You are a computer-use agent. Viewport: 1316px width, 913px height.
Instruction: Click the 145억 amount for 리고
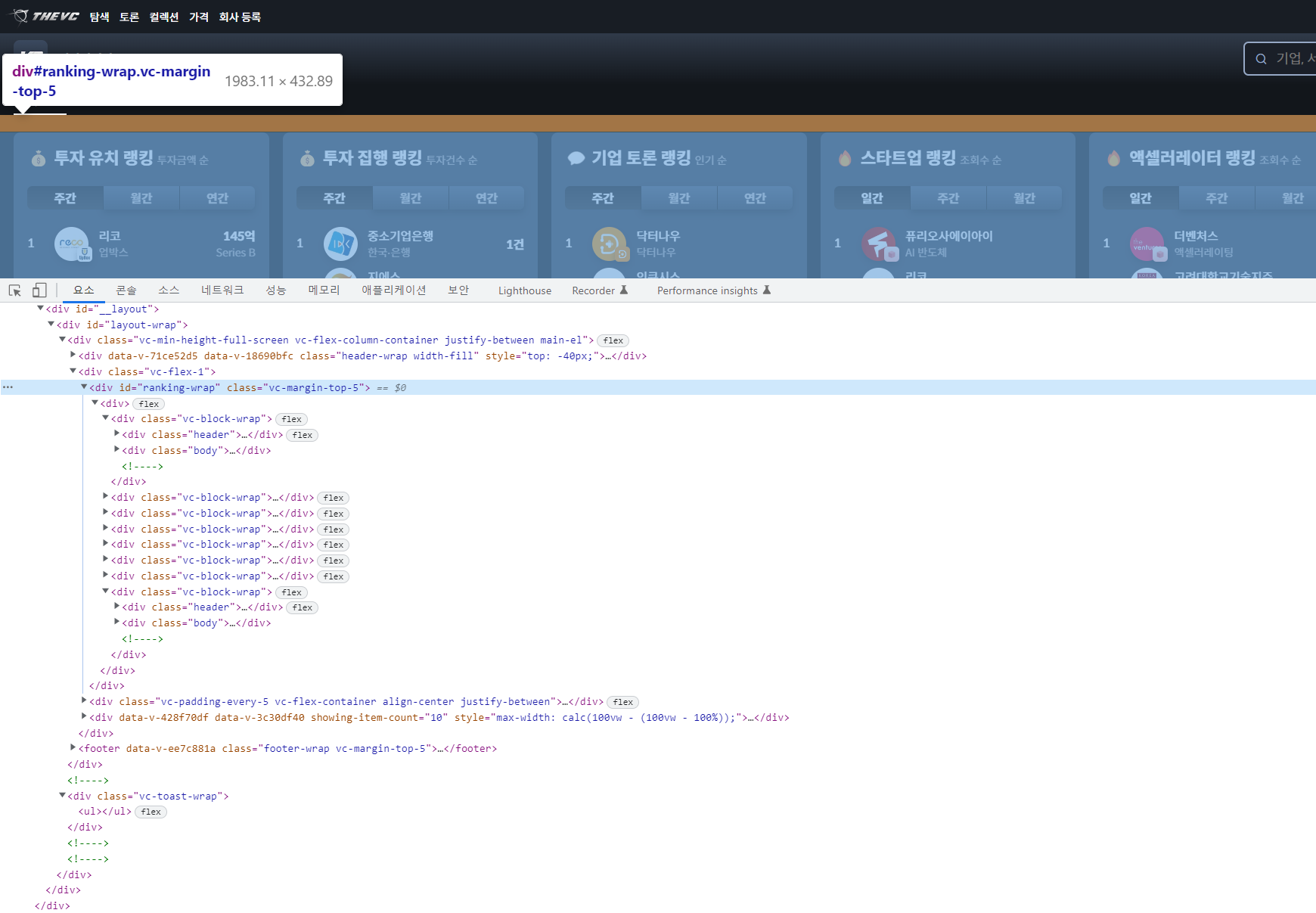(239, 236)
